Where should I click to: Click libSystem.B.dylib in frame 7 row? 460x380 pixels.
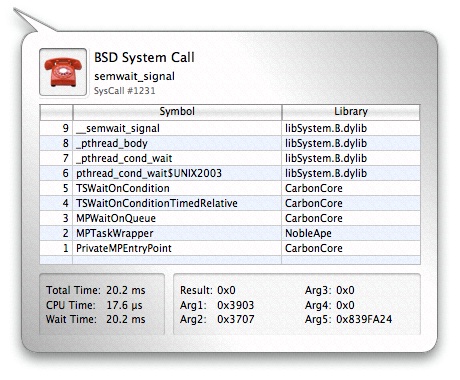pyautogui.click(x=326, y=158)
